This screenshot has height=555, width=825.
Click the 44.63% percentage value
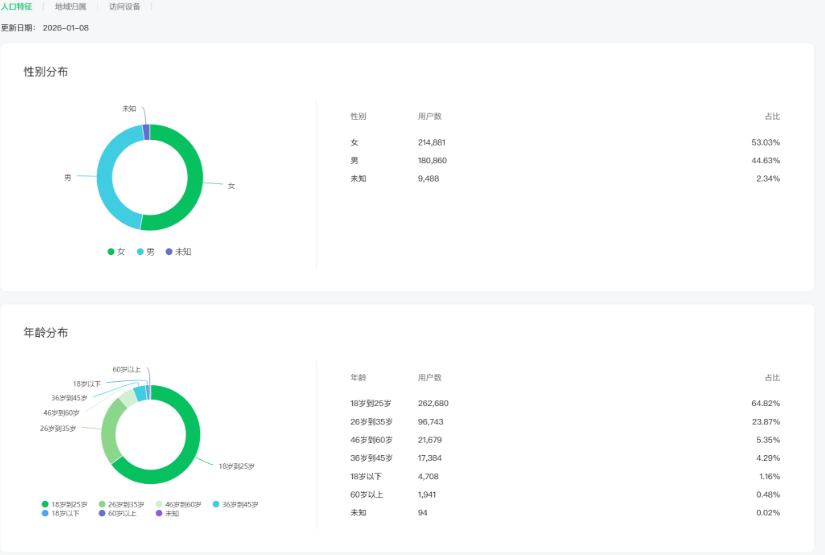(766, 160)
